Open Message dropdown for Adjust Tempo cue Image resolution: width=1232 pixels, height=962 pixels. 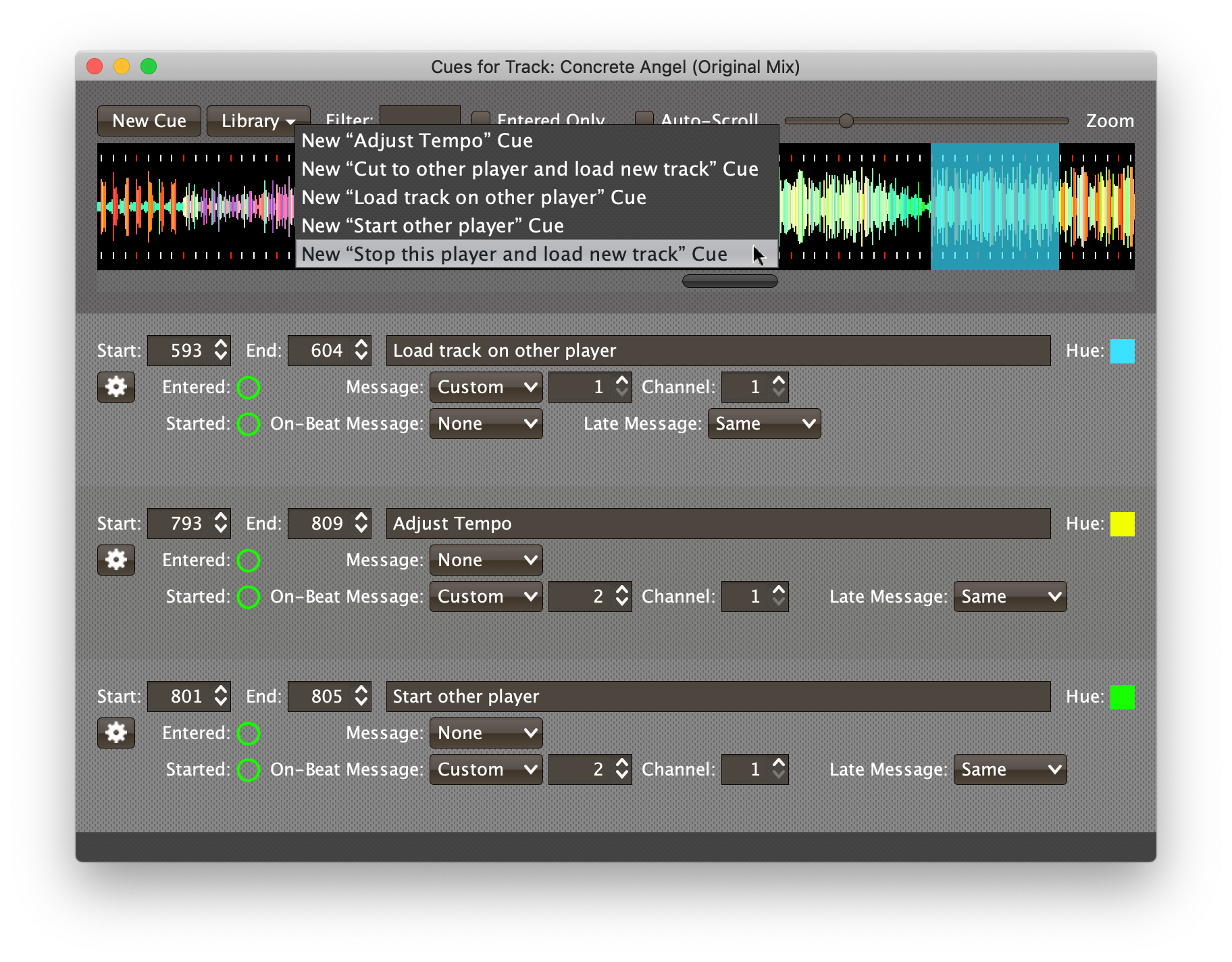coord(486,560)
